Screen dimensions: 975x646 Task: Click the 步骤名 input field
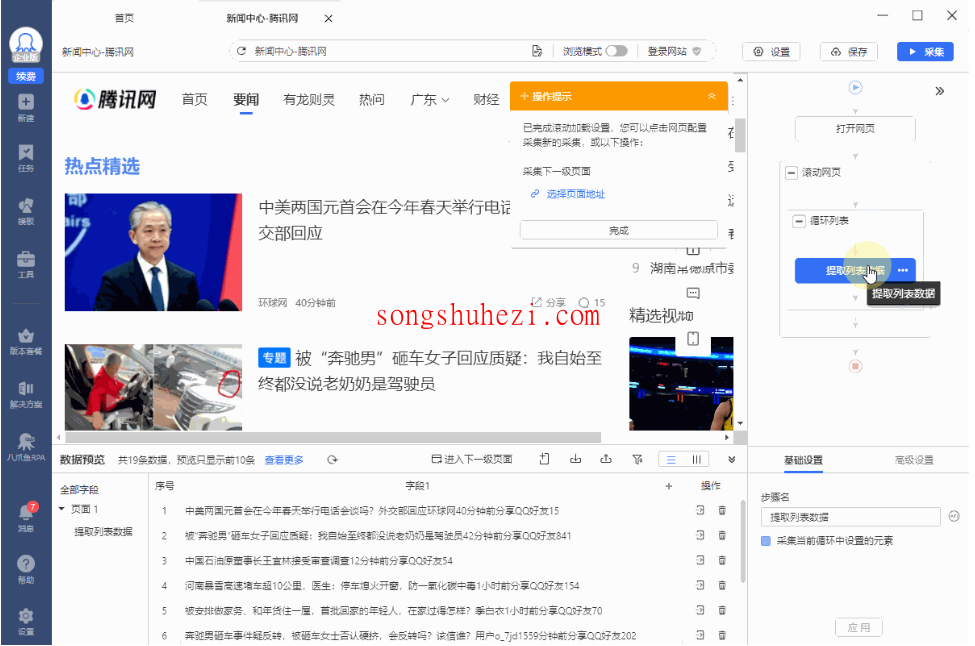tap(850, 517)
